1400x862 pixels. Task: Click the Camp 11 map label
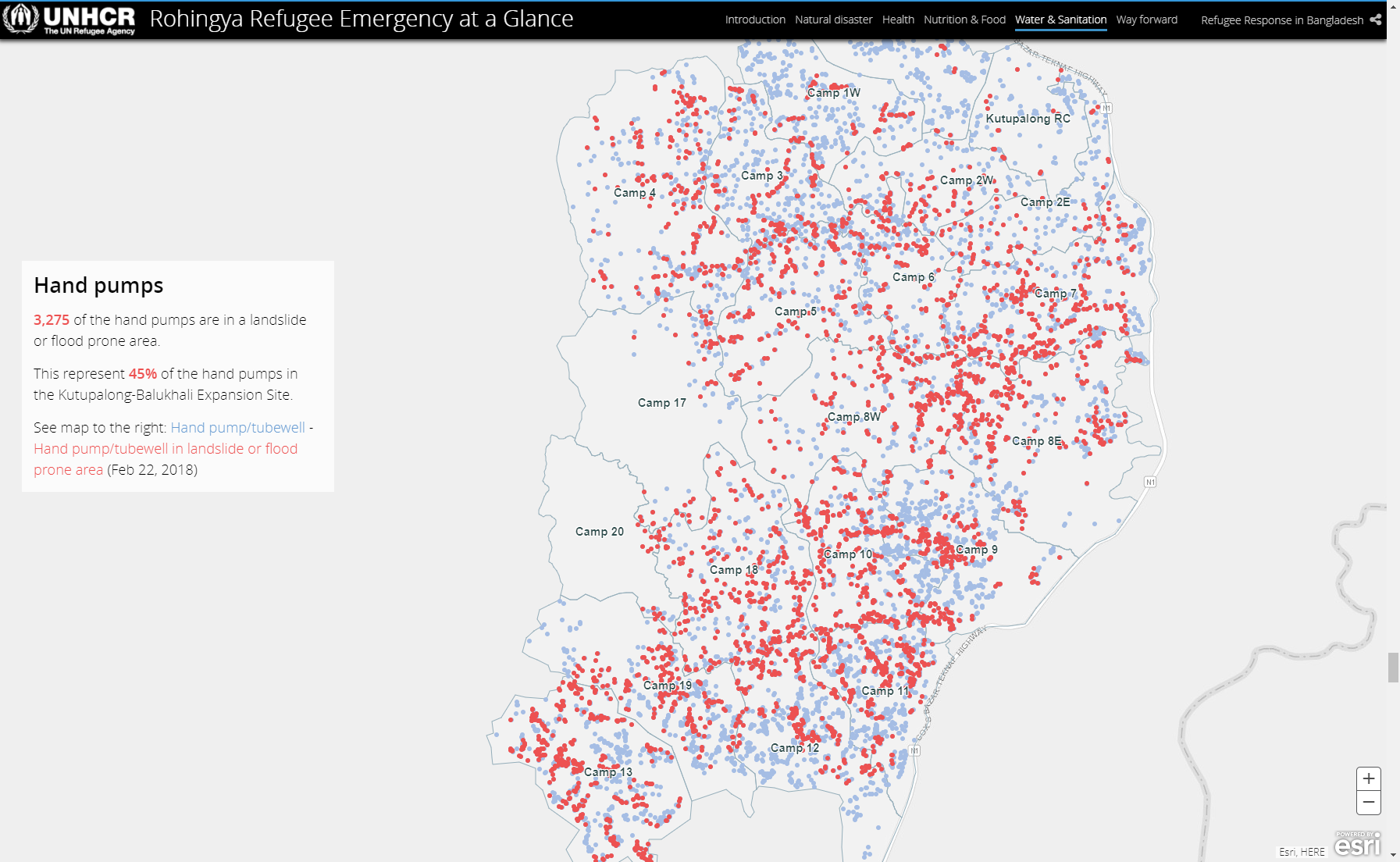pyautogui.click(x=885, y=691)
